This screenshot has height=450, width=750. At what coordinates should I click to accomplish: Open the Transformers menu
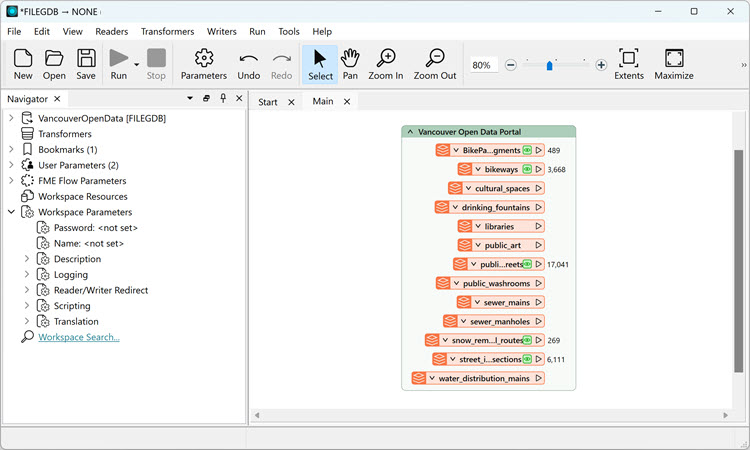(x=167, y=32)
